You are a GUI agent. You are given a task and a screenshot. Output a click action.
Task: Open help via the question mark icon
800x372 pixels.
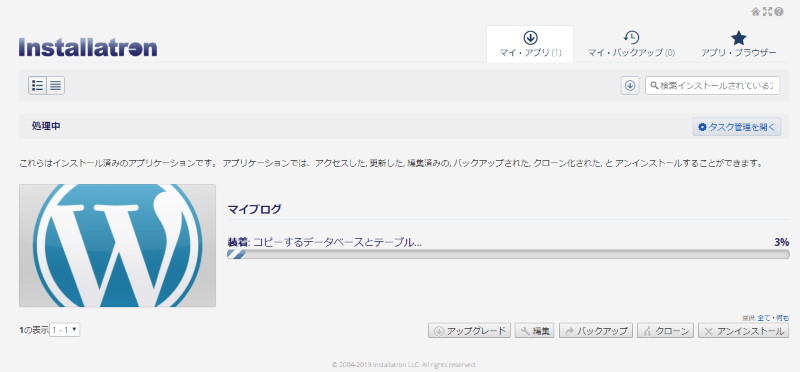pyautogui.click(x=779, y=12)
